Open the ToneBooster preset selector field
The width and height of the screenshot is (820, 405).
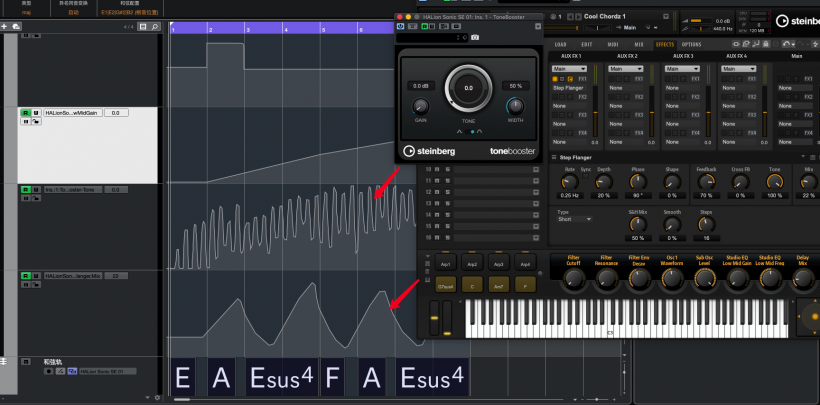(x=432, y=38)
